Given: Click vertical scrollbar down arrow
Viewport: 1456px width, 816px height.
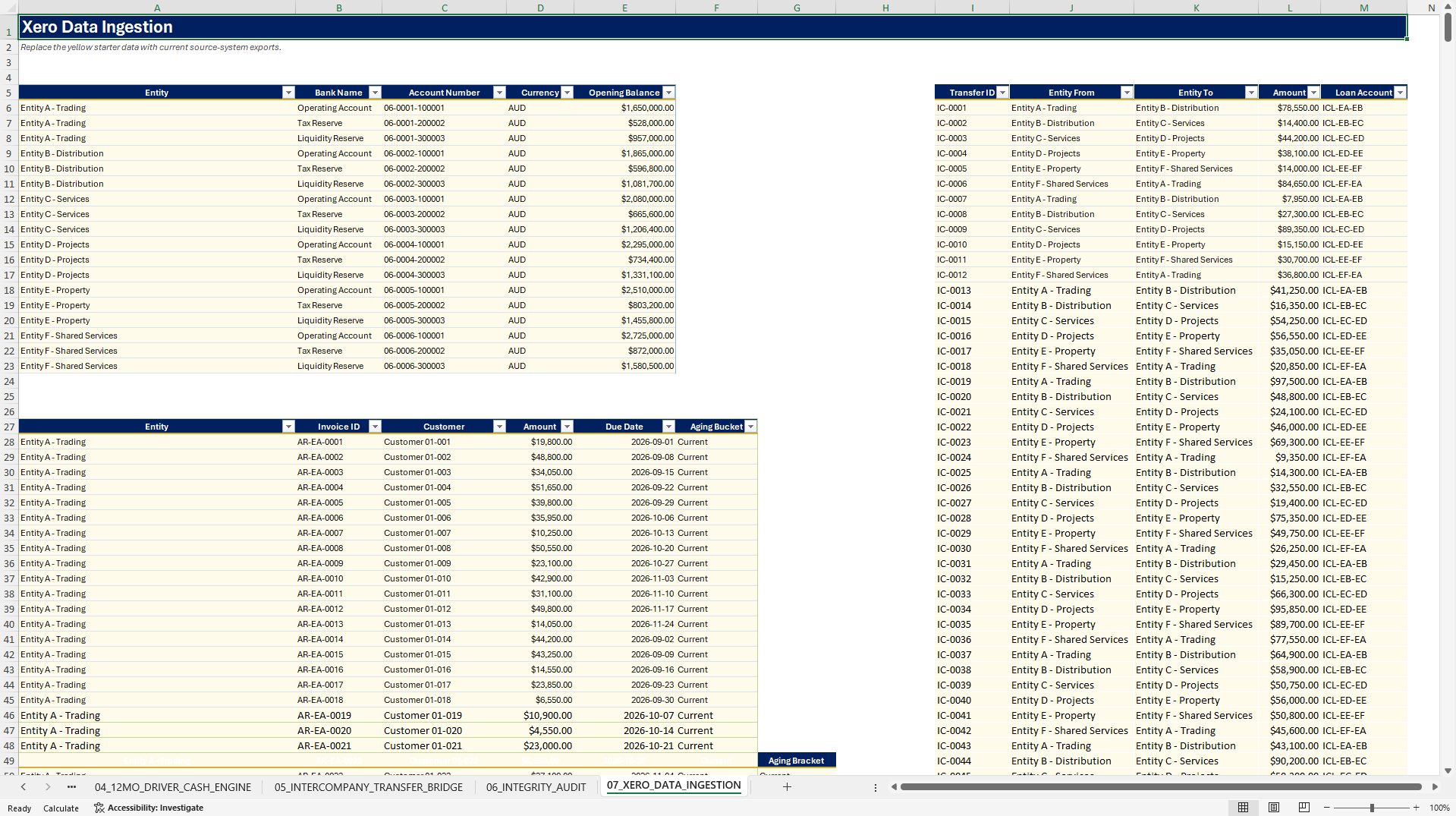Looking at the screenshot, I should click(1448, 770).
